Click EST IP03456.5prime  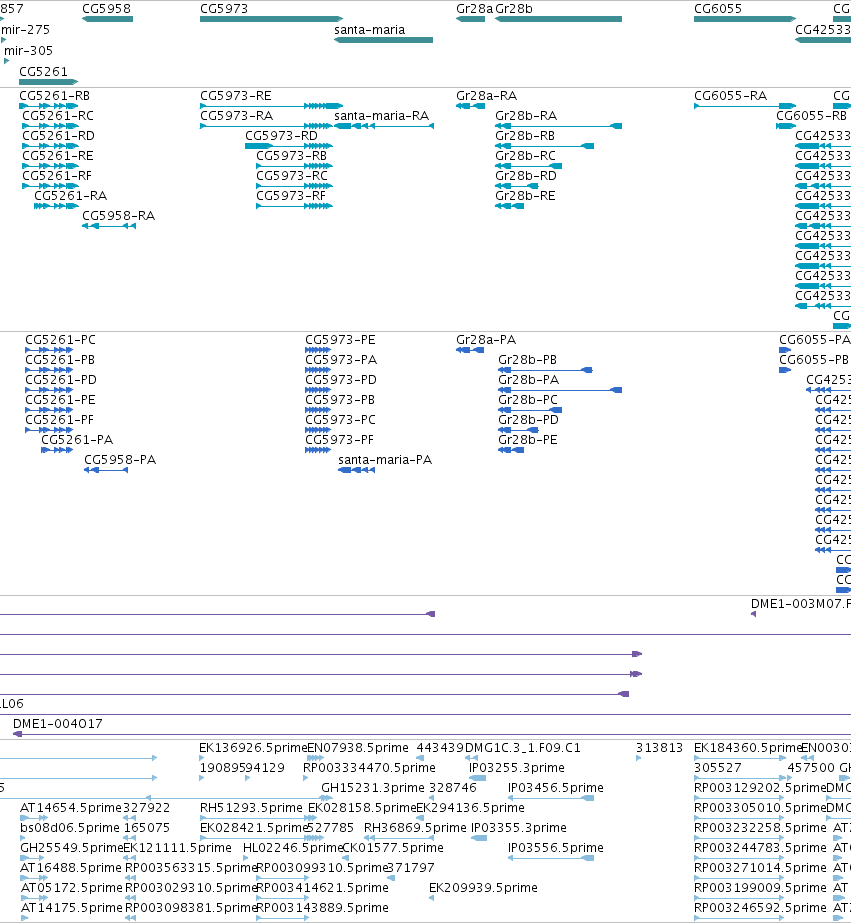[556, 788]
